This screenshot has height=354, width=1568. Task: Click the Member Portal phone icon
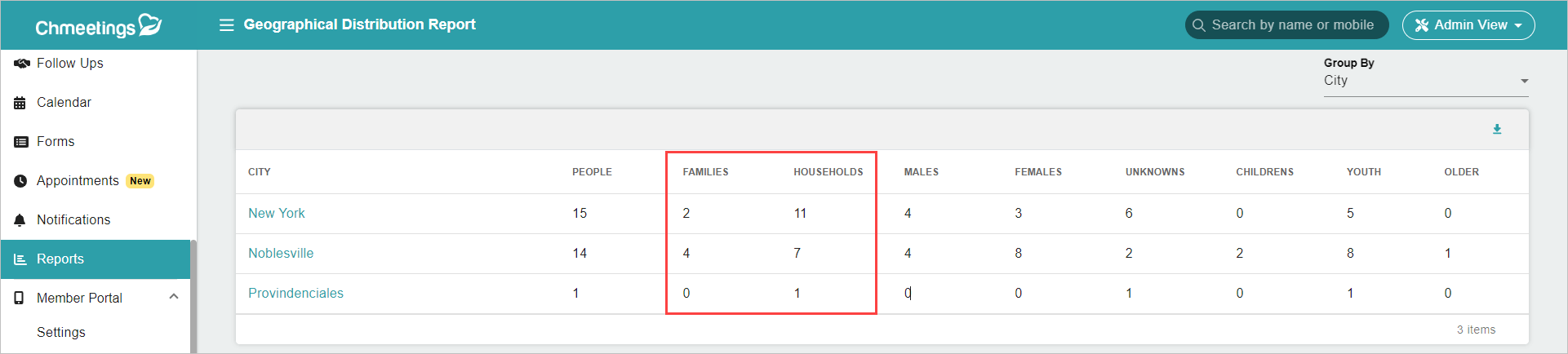coord(20,299)
